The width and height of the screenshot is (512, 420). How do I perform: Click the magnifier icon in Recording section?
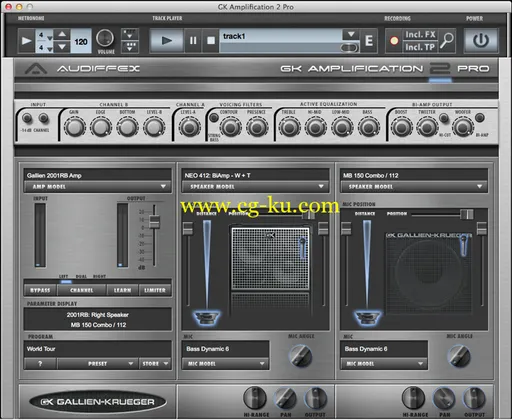pyautogui.click(x=446, y=41)
